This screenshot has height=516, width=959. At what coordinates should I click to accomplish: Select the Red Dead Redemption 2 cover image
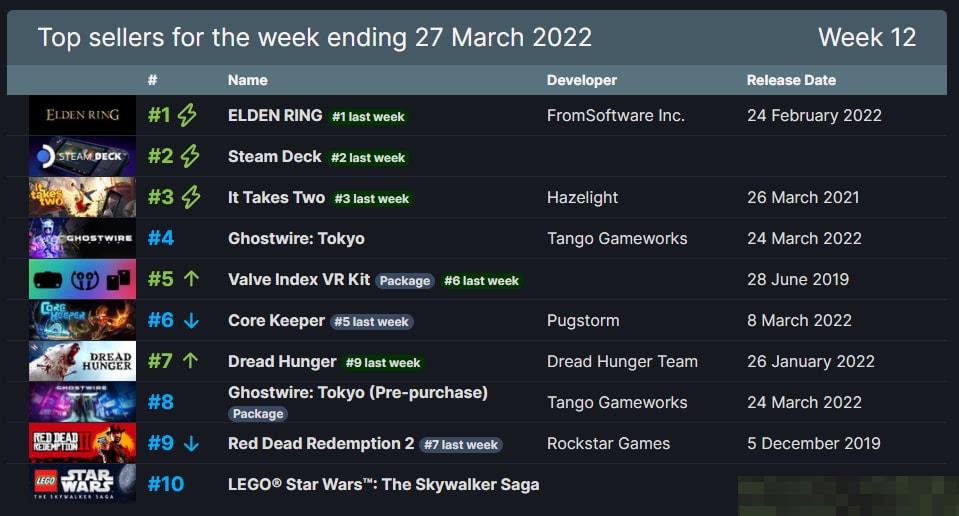(x=83, y=443)
